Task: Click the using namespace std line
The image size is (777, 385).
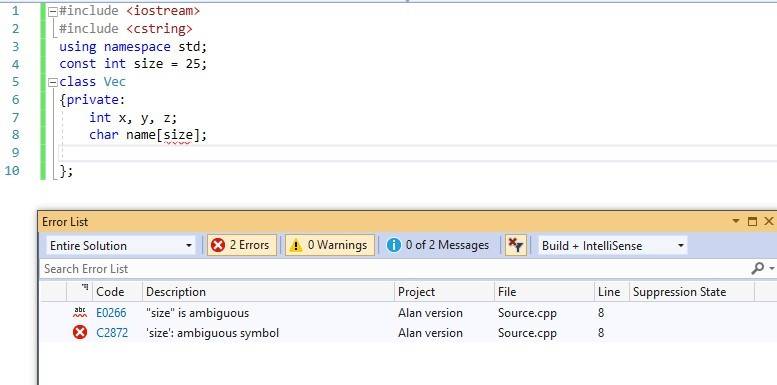Action: pyautogui.click(x=133, y=47)
